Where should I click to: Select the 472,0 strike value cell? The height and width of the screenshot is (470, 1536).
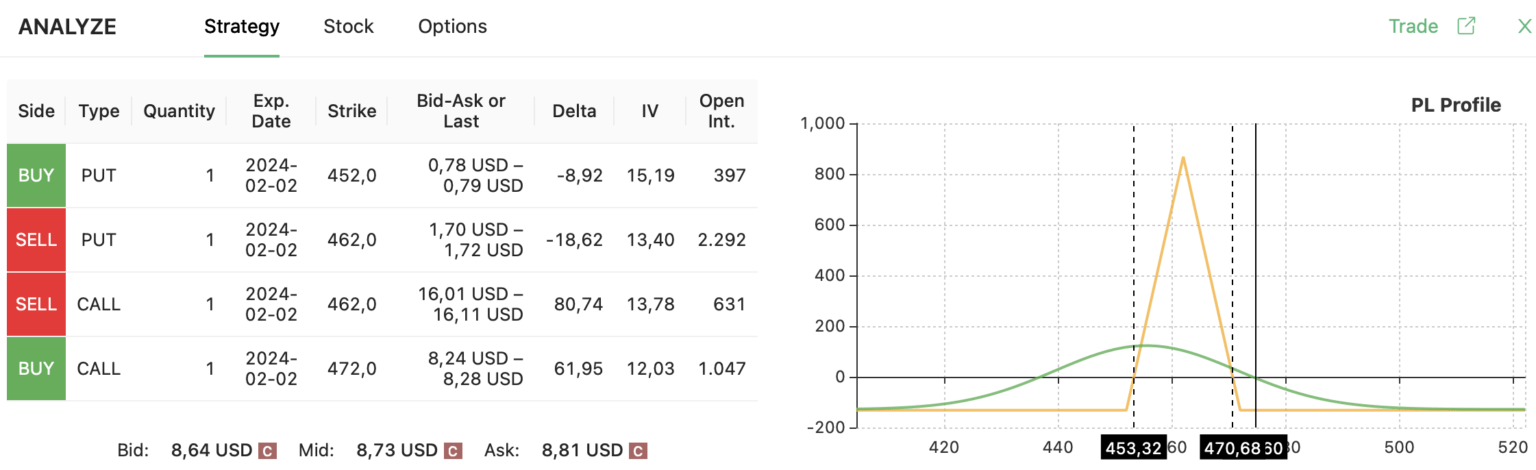(x=352, y=368)
